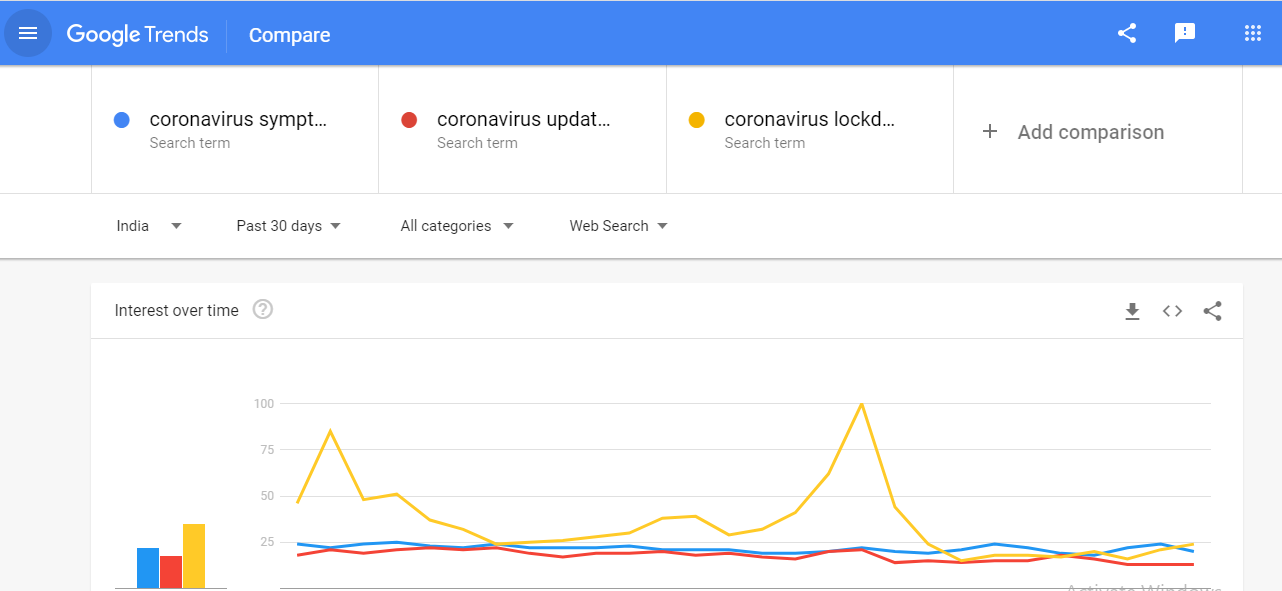Click the Google Trends logo
This screenshot has width=1282, height=591.
pos(138,35)
